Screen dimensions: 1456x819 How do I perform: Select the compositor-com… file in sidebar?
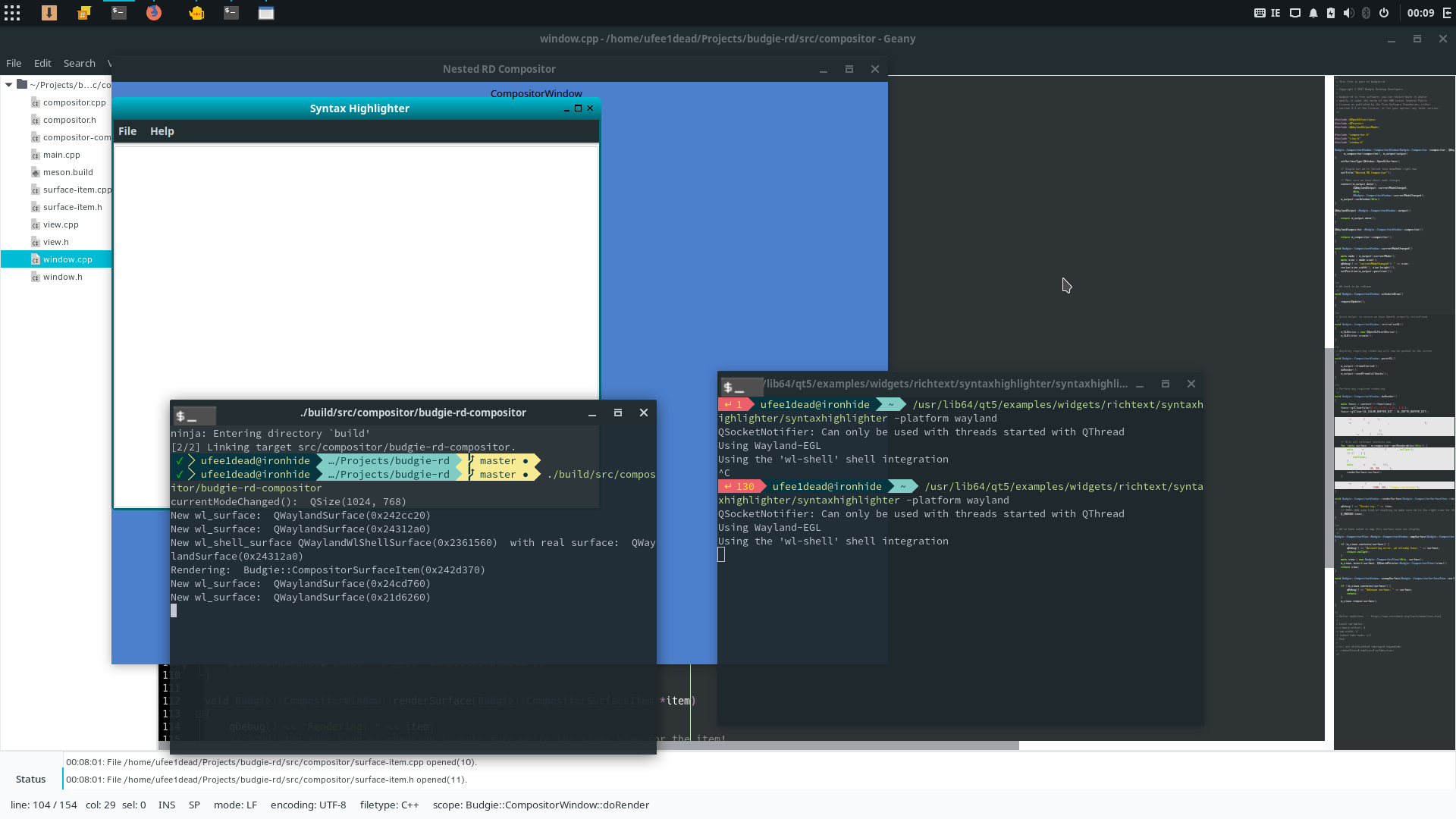(71, 137)
